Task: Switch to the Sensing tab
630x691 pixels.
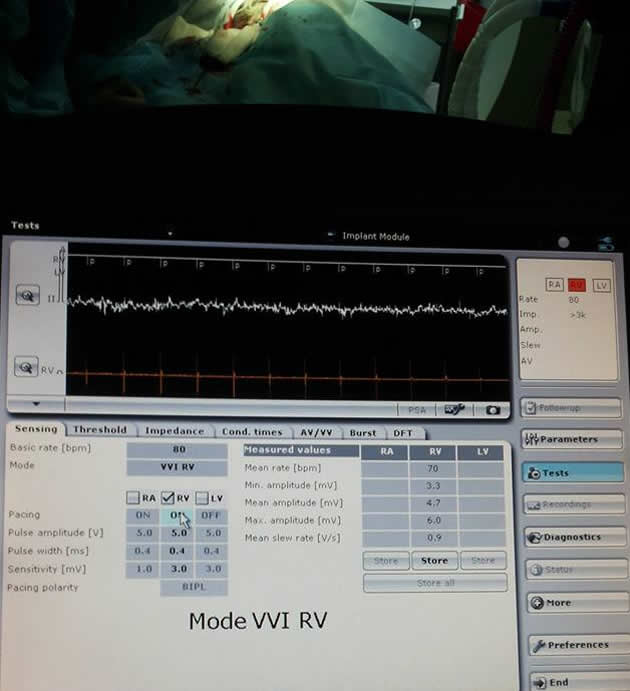Action: tap(36, 429)
